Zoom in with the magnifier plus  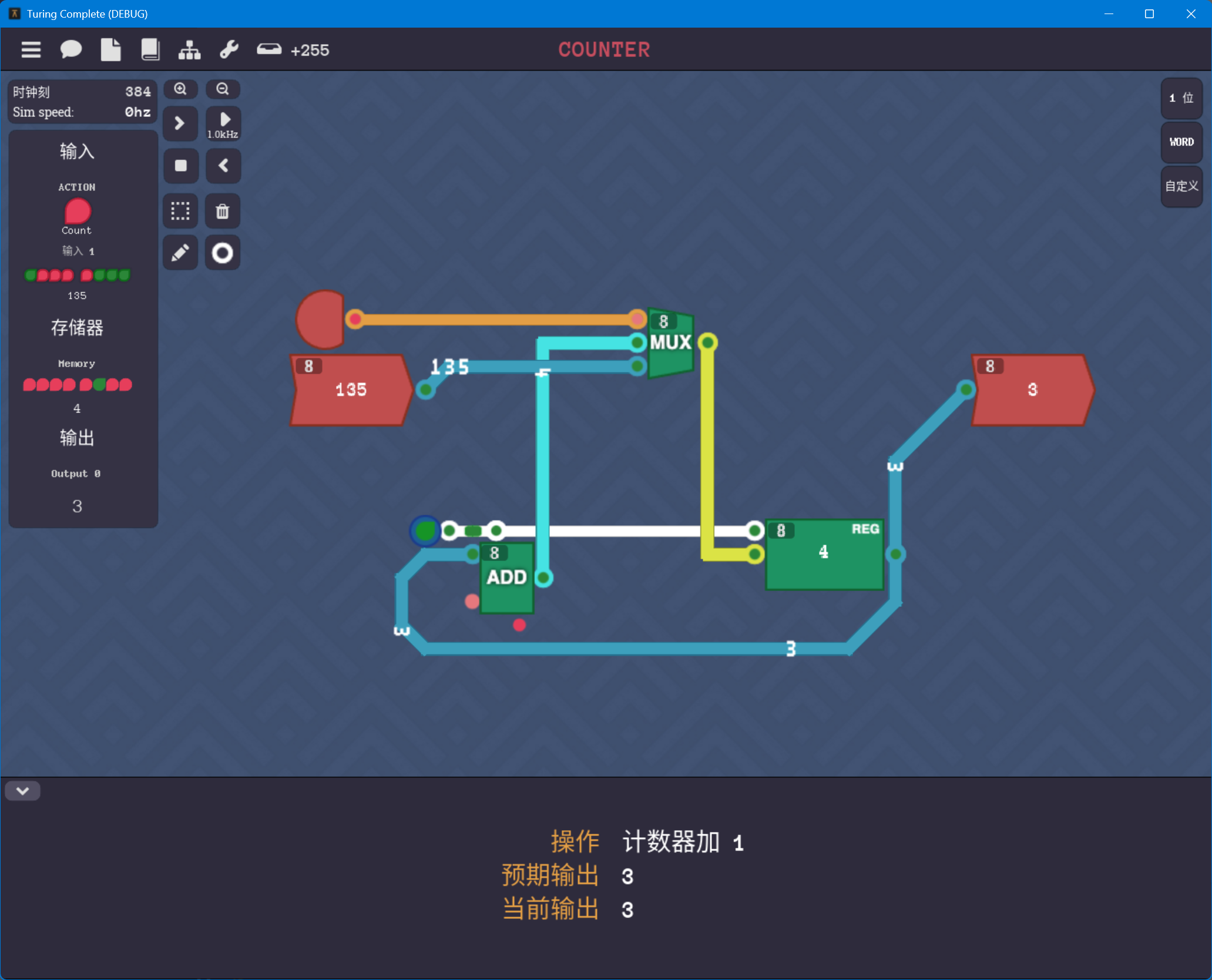(x=180, y=89)
